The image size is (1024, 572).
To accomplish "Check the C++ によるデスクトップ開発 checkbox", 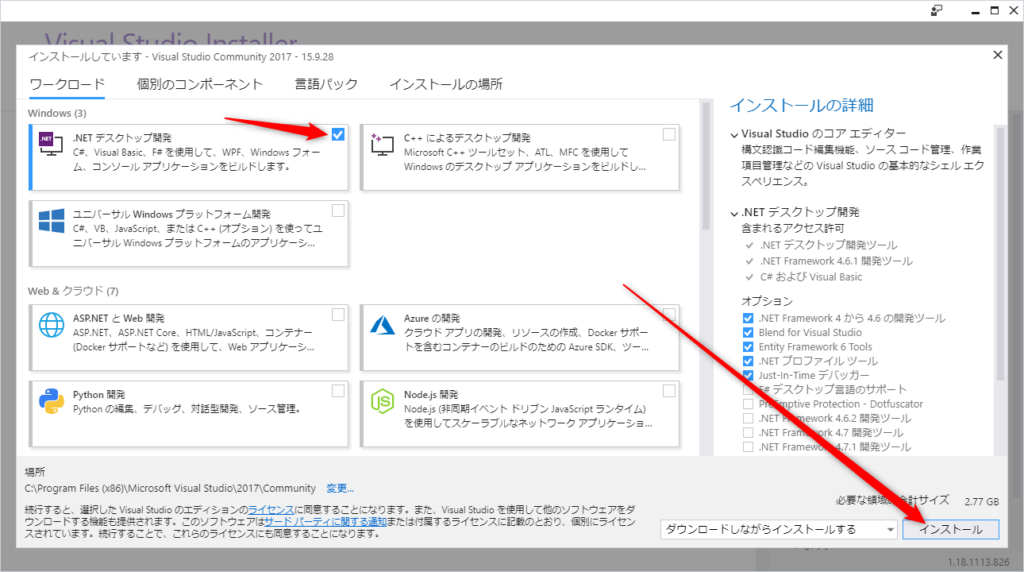I will click(669, 135).
